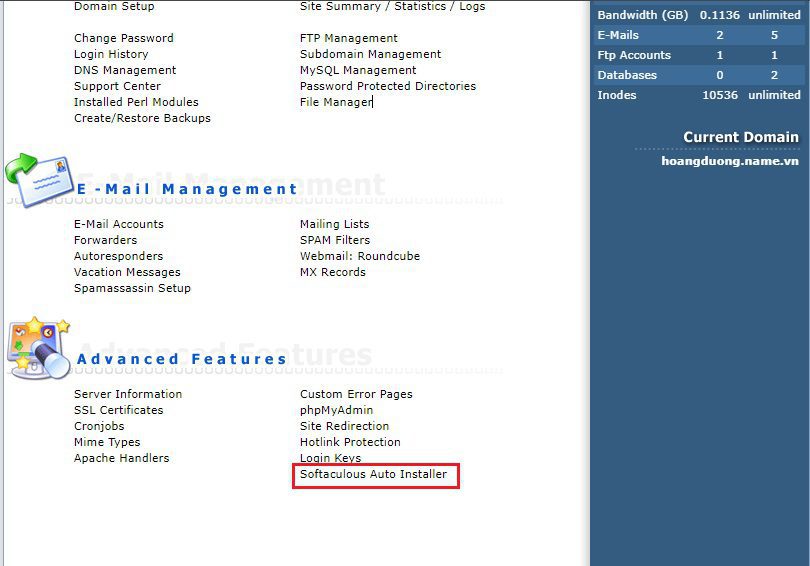Click the Advanced Features stars icon
The width and height of the screenshot is (810, 566).
[x=38, y=347]
